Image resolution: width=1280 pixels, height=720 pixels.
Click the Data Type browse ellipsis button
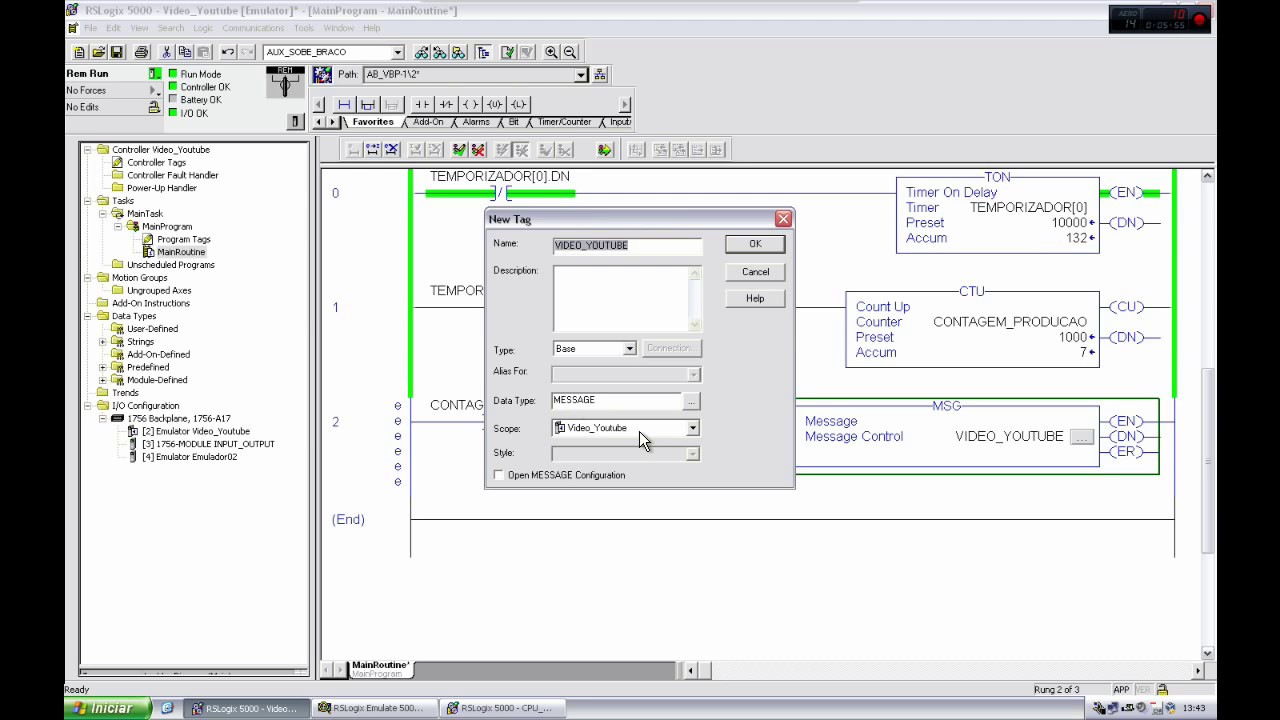691,401
